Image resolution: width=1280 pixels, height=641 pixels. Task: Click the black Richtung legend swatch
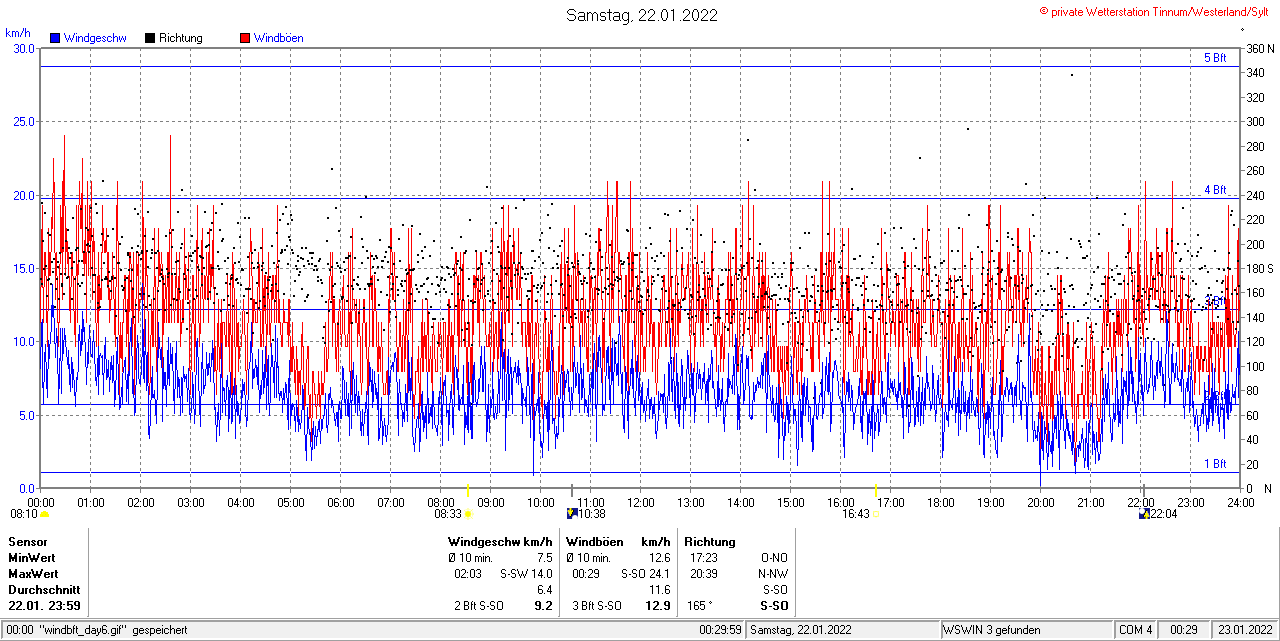[x=150, y=38]
